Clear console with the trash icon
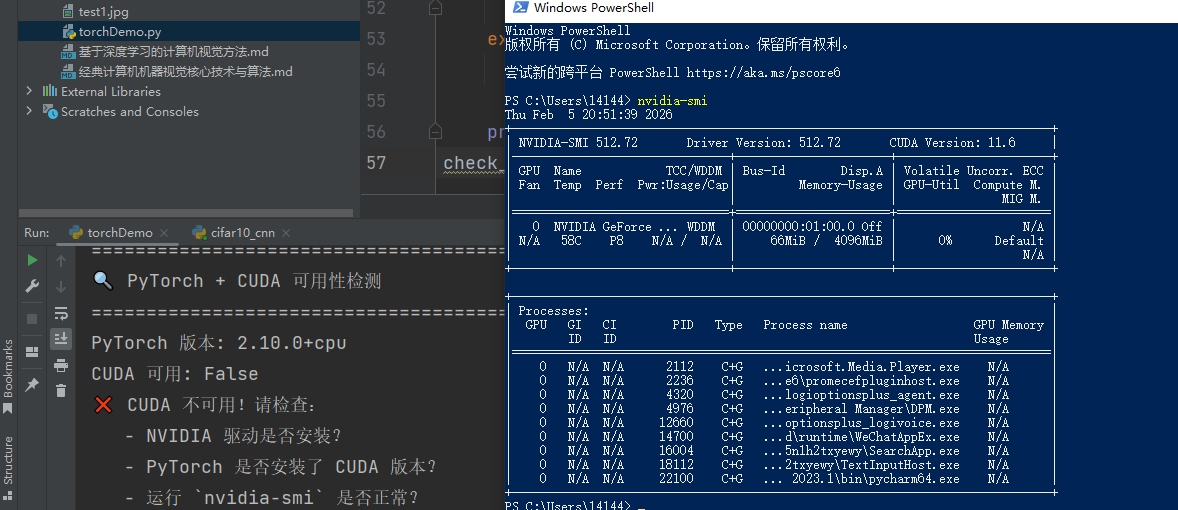 [x=61, y=391]
